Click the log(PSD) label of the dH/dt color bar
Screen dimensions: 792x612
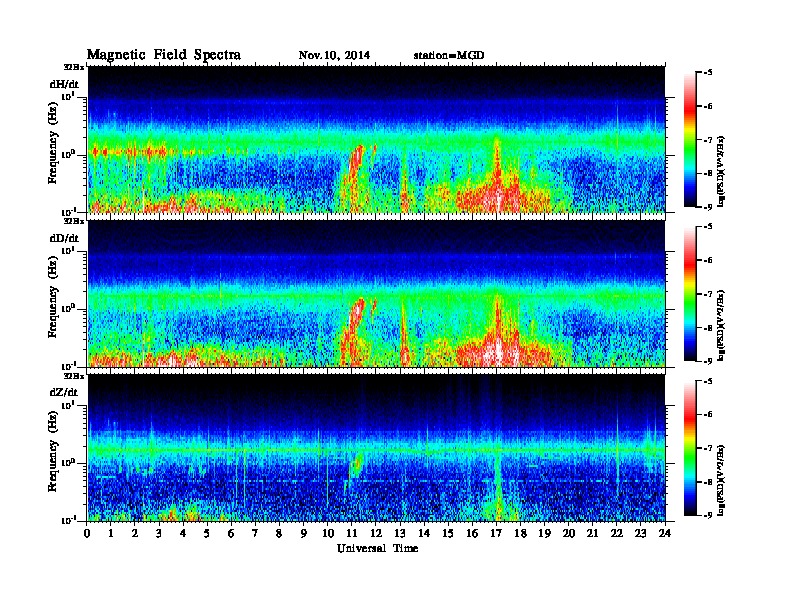click(x=721, y=172)
